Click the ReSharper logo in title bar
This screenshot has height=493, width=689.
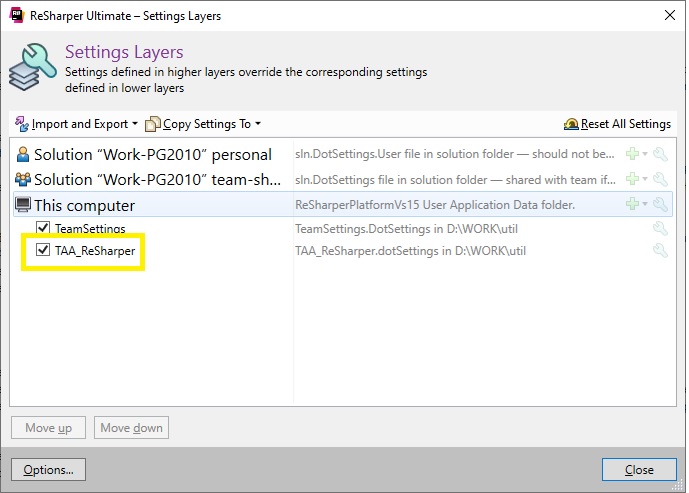click(17, 15)
